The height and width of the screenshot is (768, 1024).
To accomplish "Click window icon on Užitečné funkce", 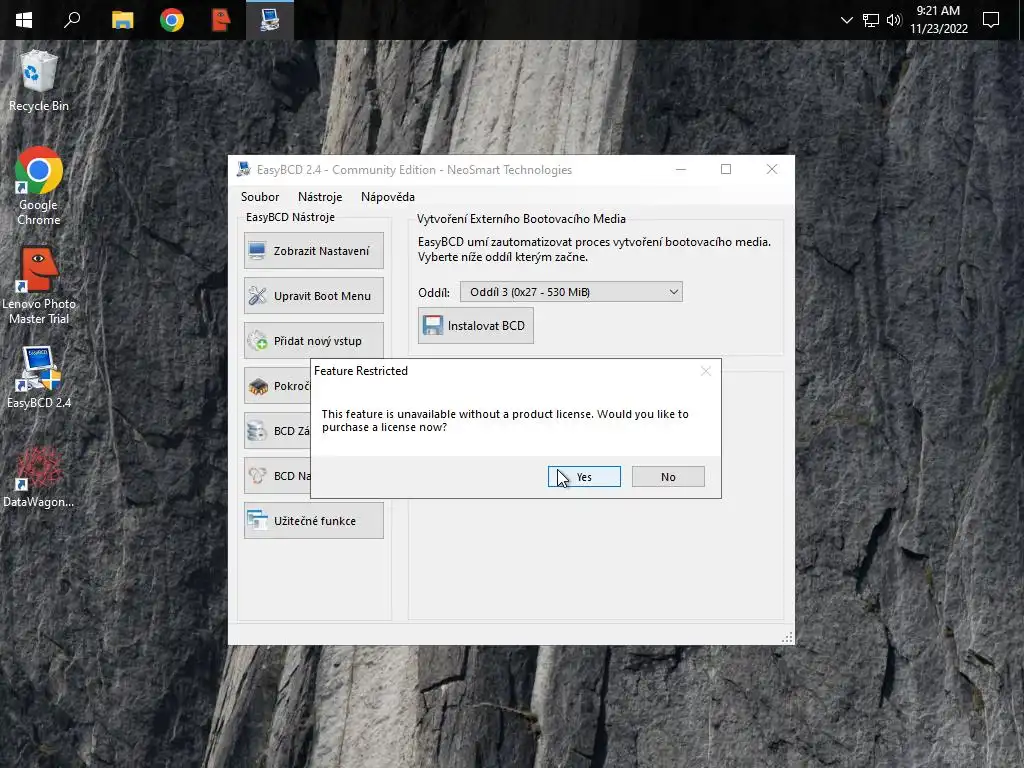I will (x=257, y=520).
